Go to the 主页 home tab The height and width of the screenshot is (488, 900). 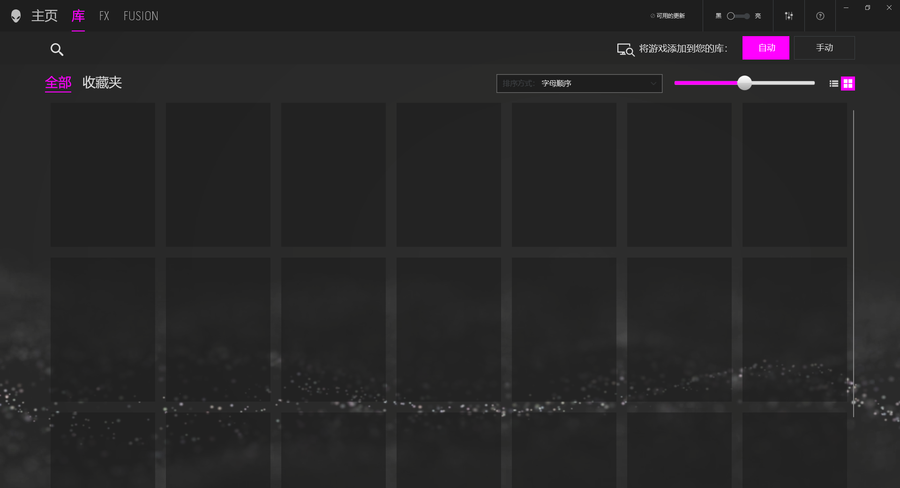tap(45, 16)
